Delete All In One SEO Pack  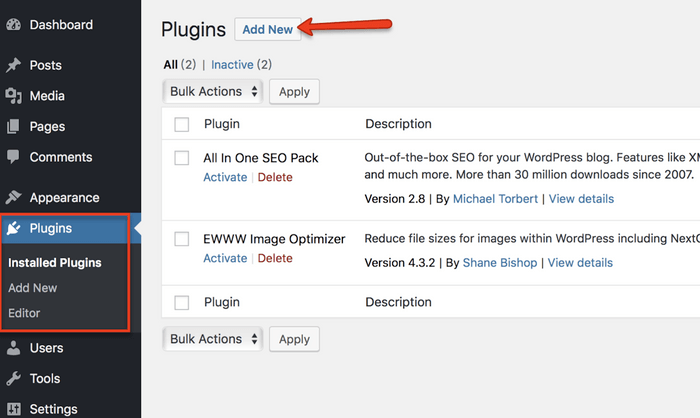pyautogui.click(x=275, y=177)
